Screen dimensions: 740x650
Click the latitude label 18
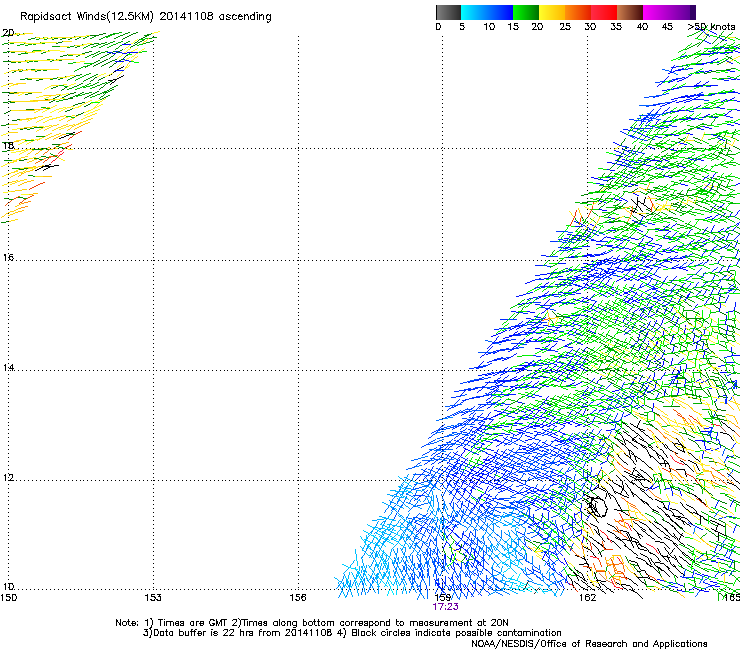8,145
